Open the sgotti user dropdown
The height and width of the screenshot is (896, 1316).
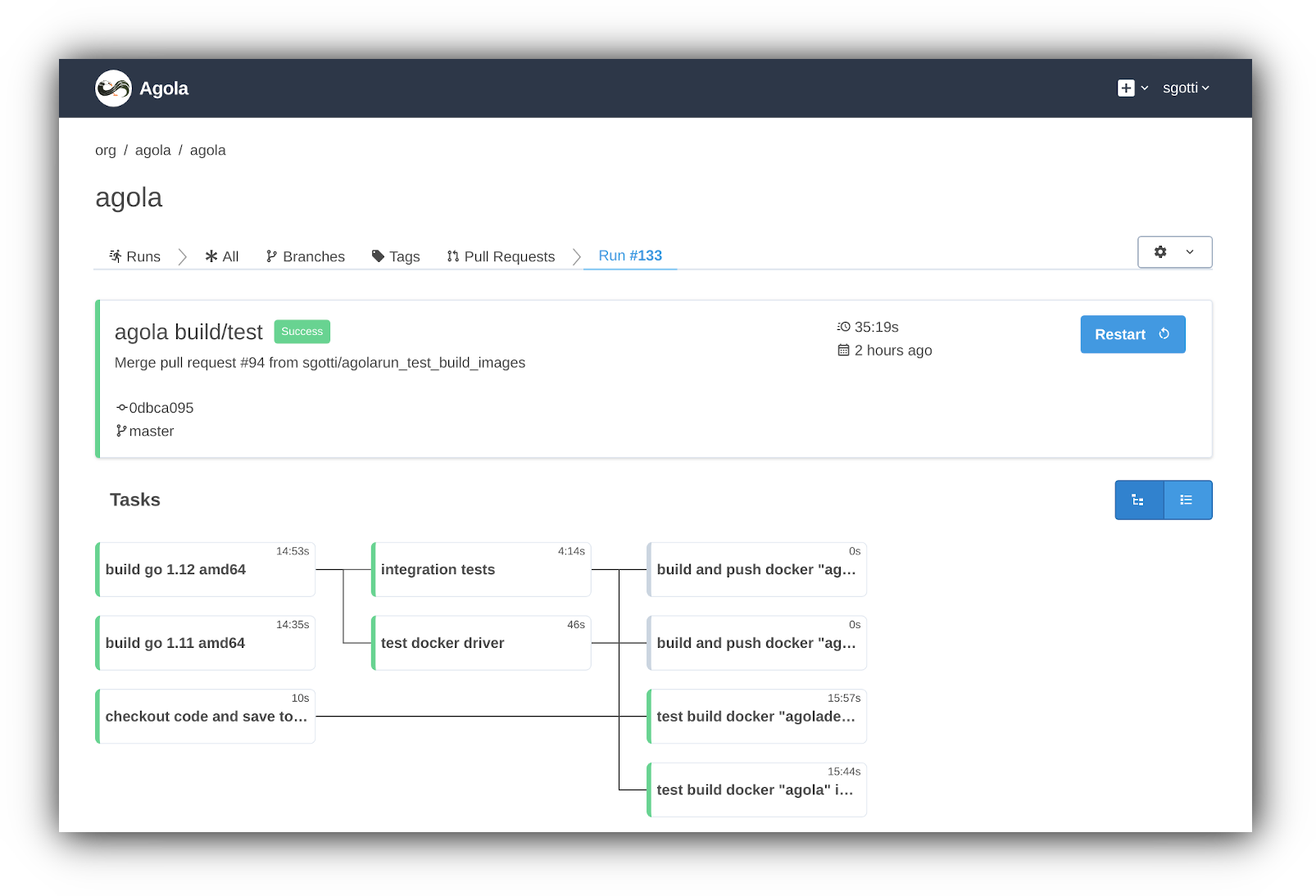click(1186, 88)
